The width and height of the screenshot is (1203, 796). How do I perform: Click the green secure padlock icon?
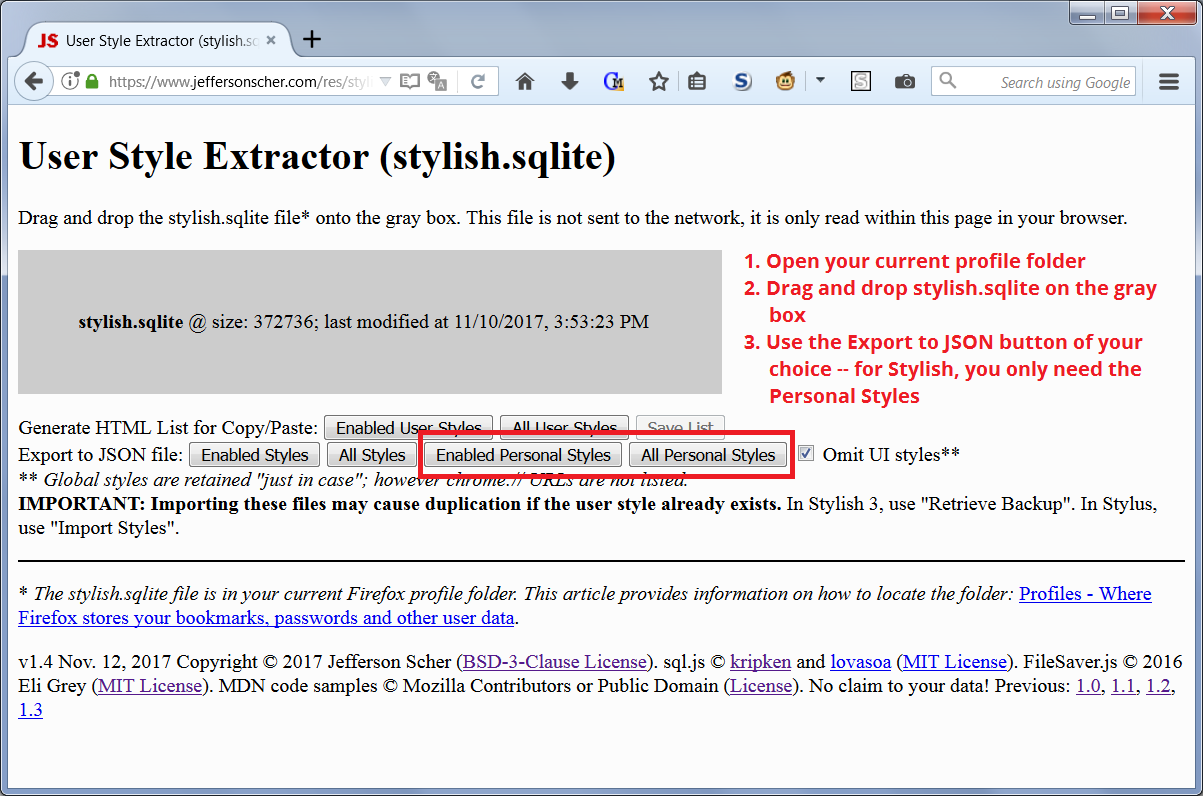tap(92, 82)
